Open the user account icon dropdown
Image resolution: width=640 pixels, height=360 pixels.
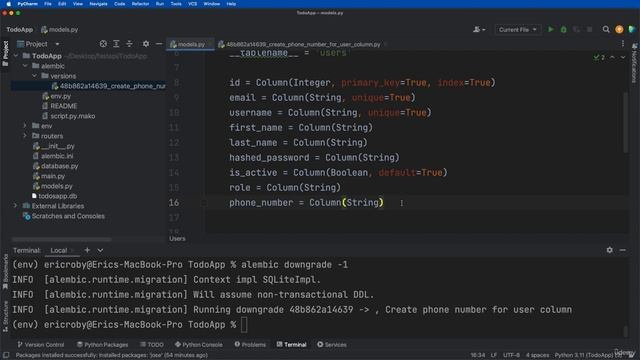(x=479, y=29)
